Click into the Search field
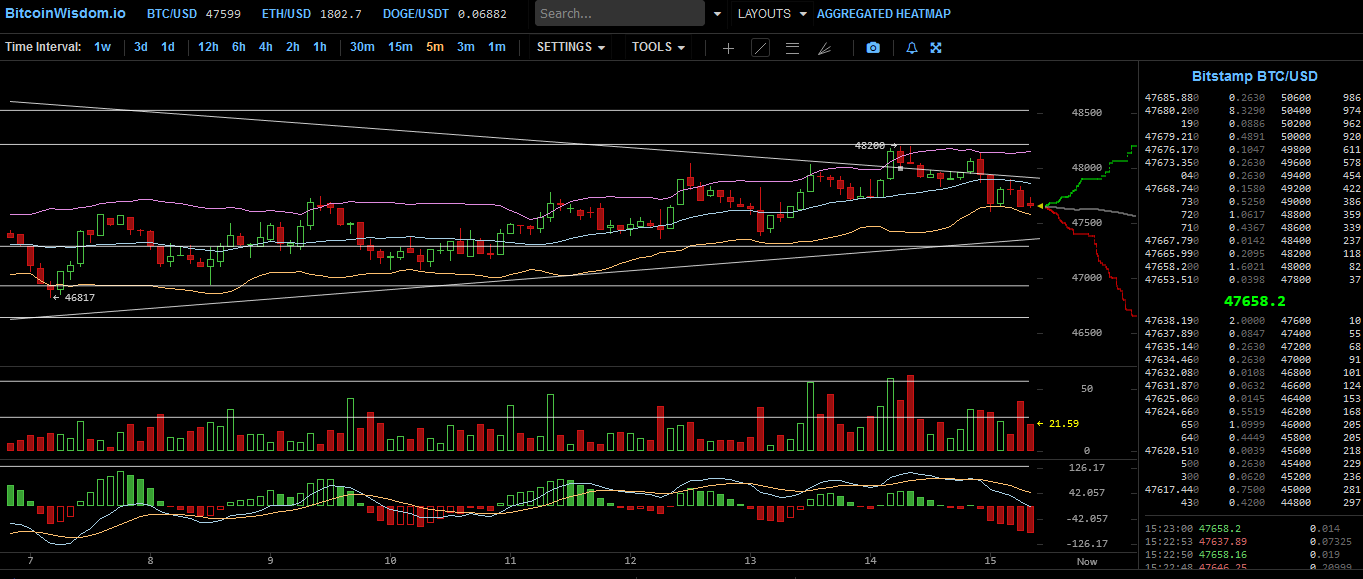The image size is (1363, 579). click(x=619, y=14)
